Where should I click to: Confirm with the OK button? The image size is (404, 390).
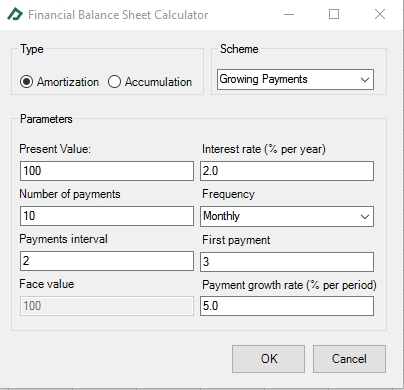pyautogui.click(x=268, y=359)
